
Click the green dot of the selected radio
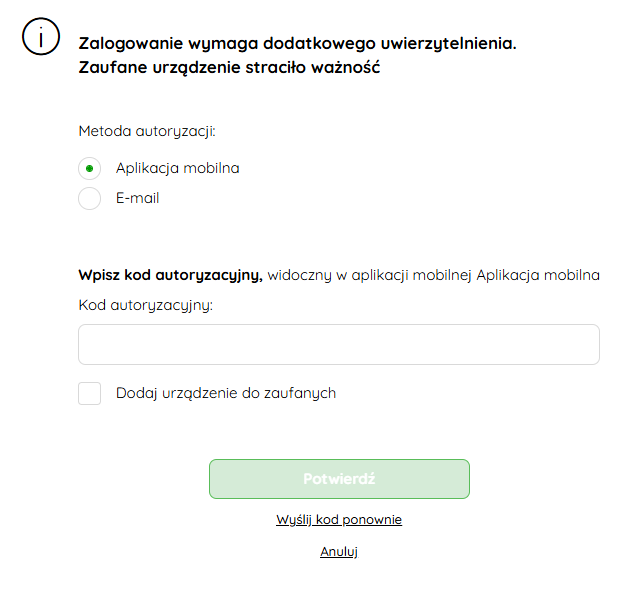point(90,168)
